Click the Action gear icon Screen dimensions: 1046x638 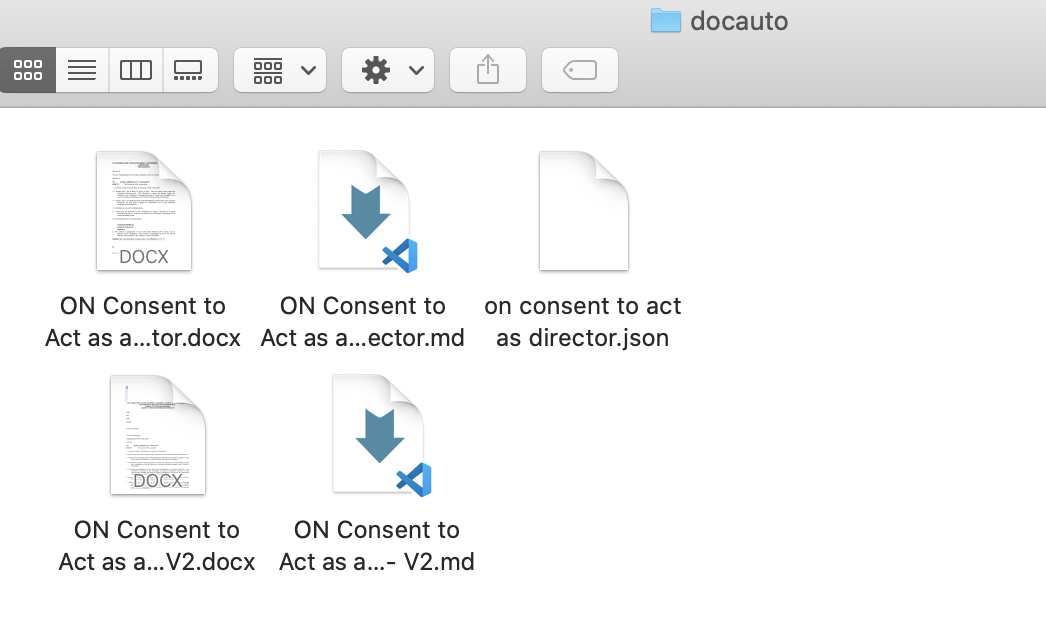coord(378,70)
